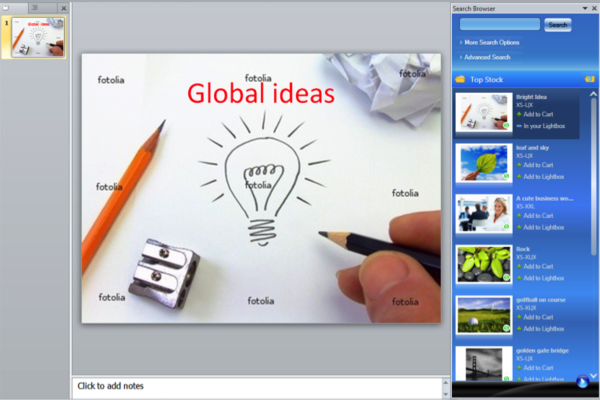Add Rock to cart
Image resolution: width=600 pixels, height=400 pixels.
pos(538,266)
